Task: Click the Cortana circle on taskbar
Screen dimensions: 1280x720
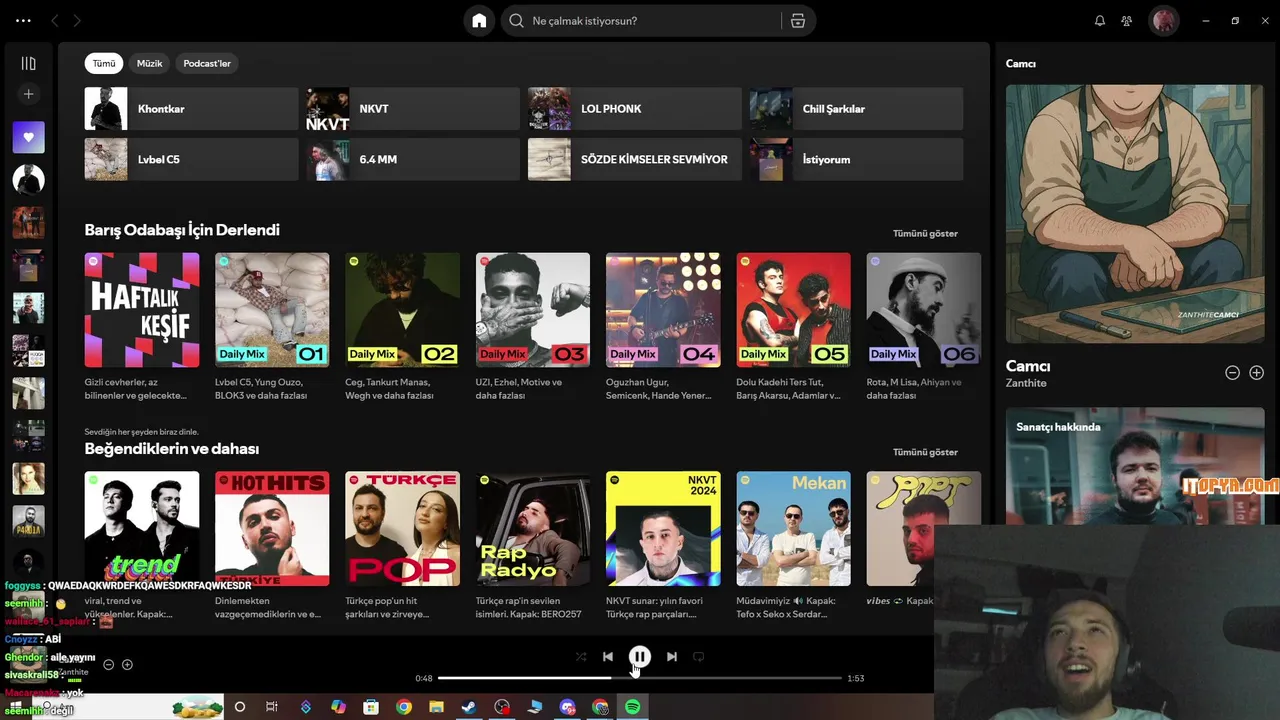Action: click(x=239, y=707)
